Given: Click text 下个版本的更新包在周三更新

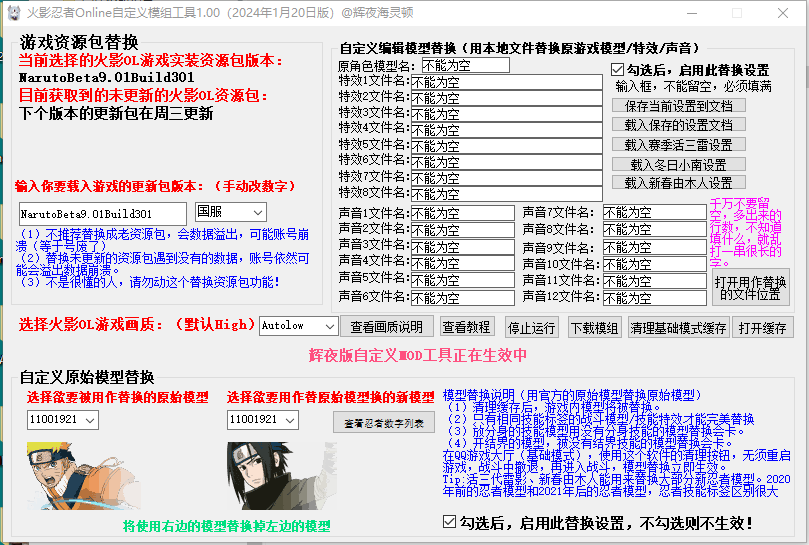Looking at the screenshot, I should click(x=116, y=114).
